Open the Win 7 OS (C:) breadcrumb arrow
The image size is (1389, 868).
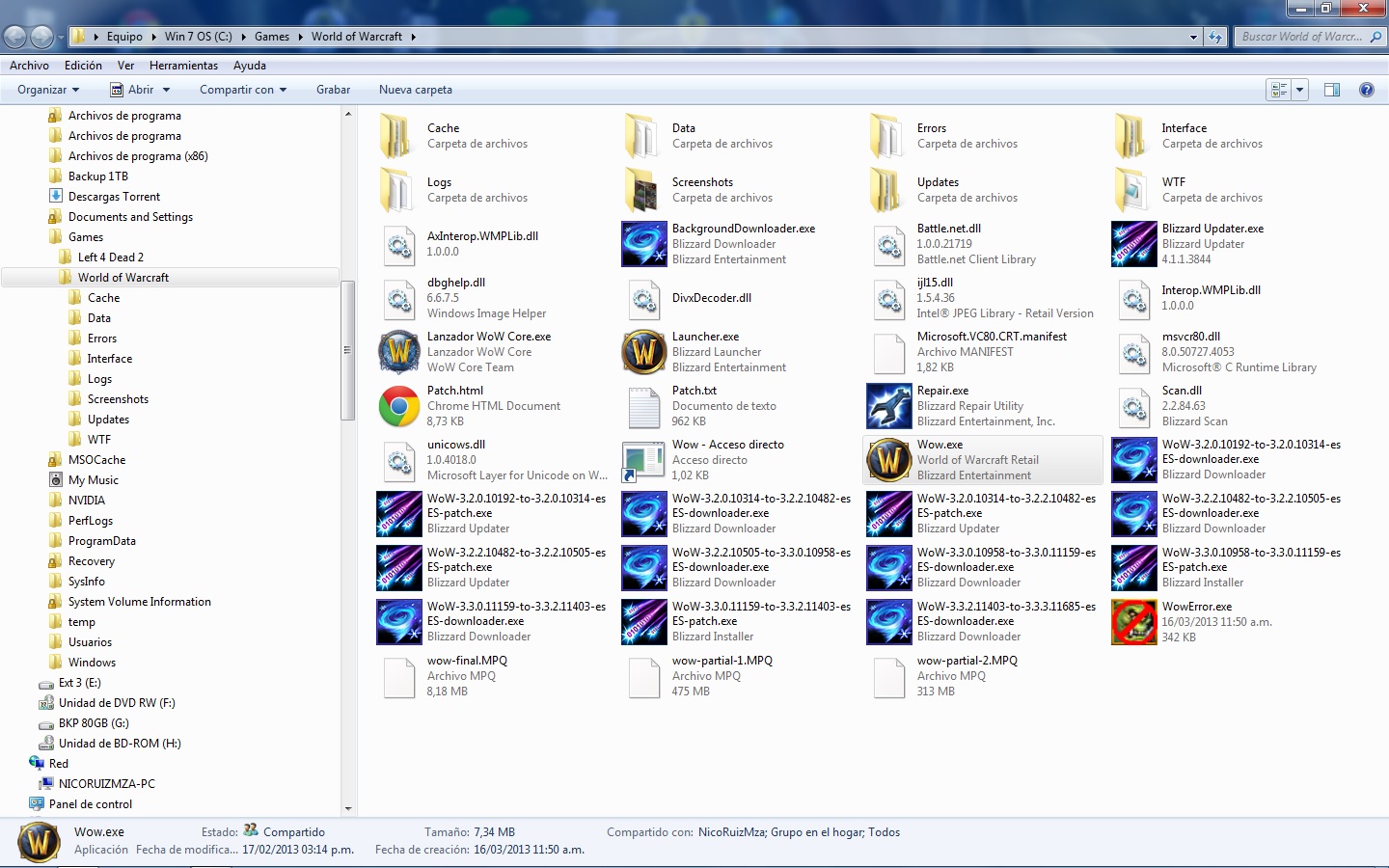[243, 37]
